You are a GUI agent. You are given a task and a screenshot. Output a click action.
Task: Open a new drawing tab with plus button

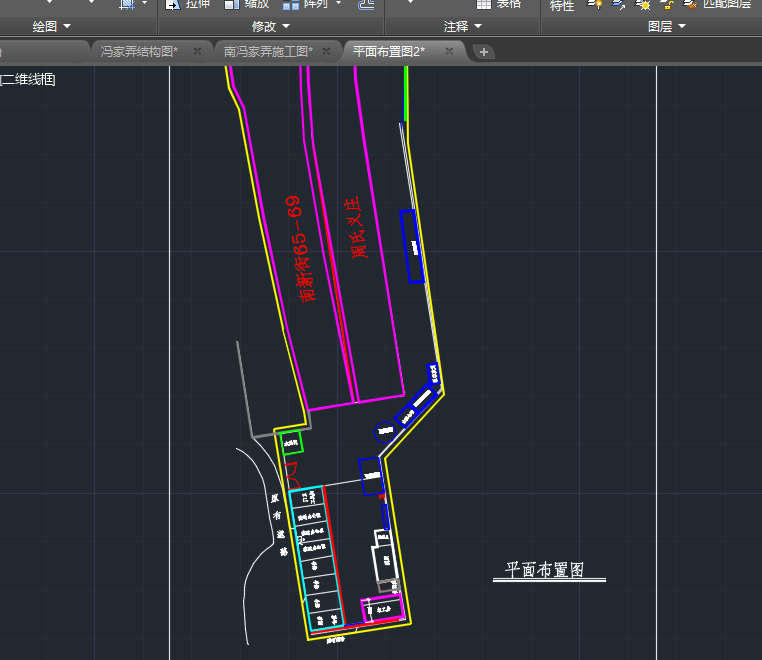click(x=484, y=52)
